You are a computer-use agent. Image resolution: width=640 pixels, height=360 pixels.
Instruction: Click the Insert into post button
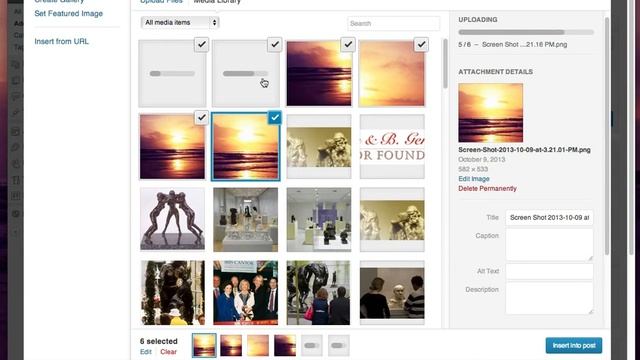[573, 345]
